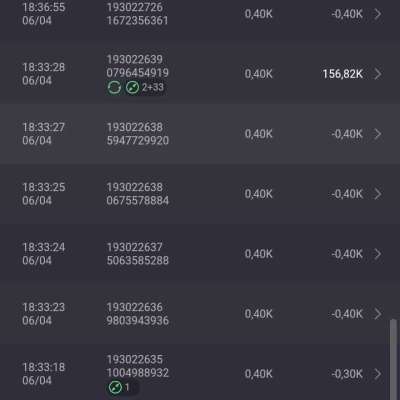
Task: Select bet ID 5947729920
Action: click(138, 141)
